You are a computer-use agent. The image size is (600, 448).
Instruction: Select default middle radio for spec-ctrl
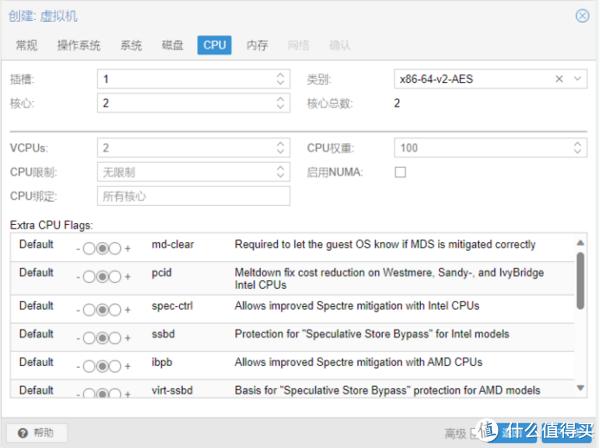pos(102,310)
